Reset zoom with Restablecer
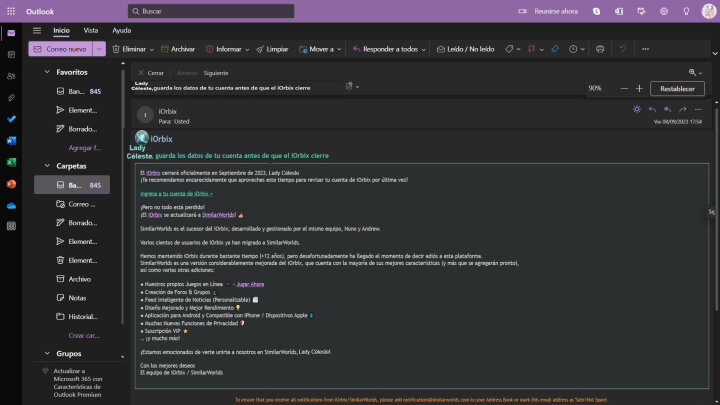The width and height of the screenshot is (720, 405). 677,89
